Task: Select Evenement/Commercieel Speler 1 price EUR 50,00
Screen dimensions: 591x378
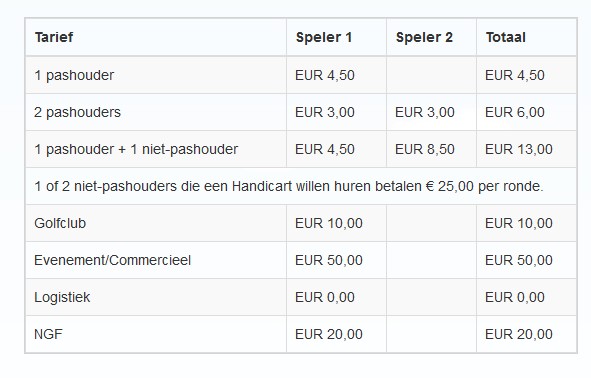Action: 329,260
